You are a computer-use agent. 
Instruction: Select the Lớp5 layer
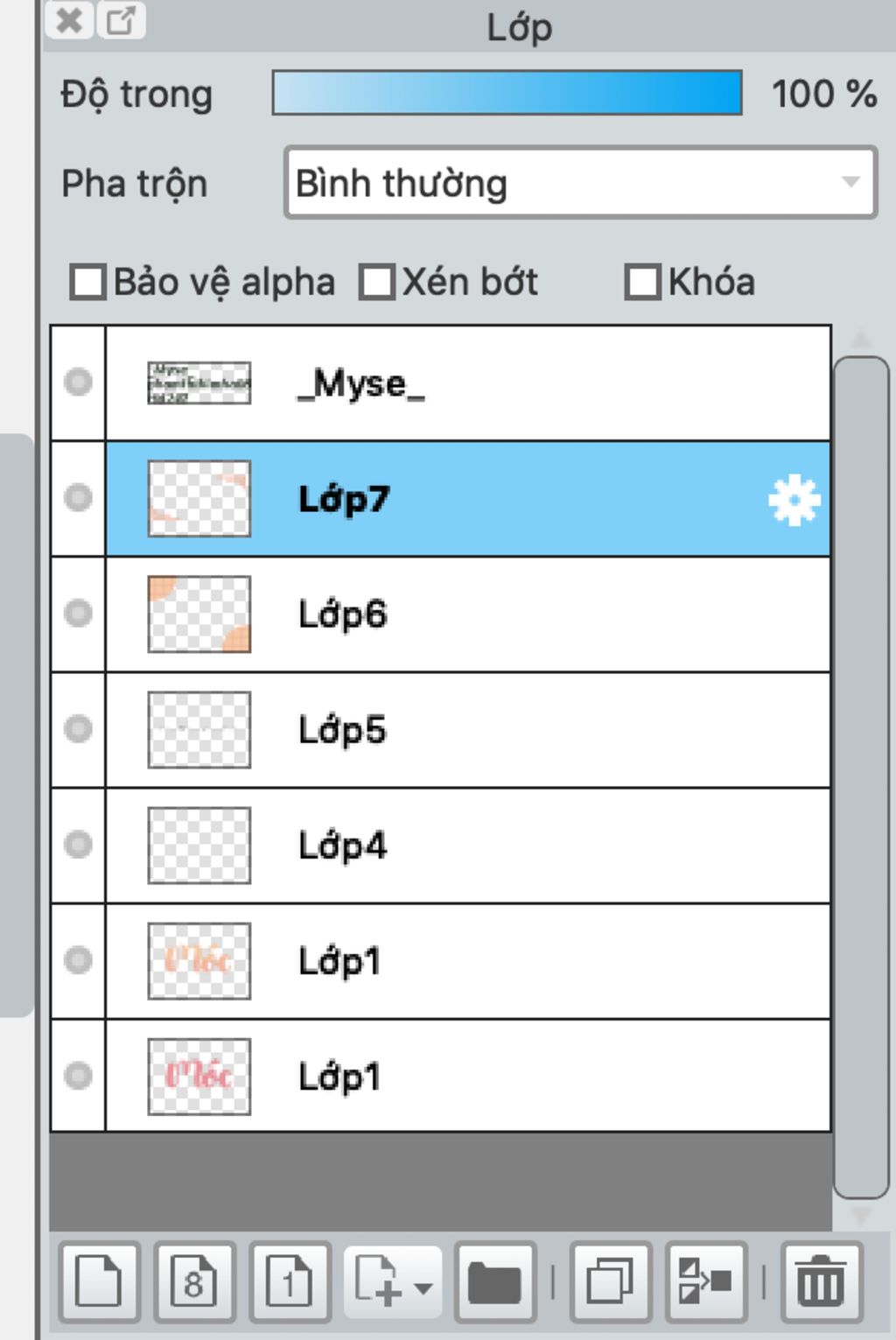pos(467,730)
